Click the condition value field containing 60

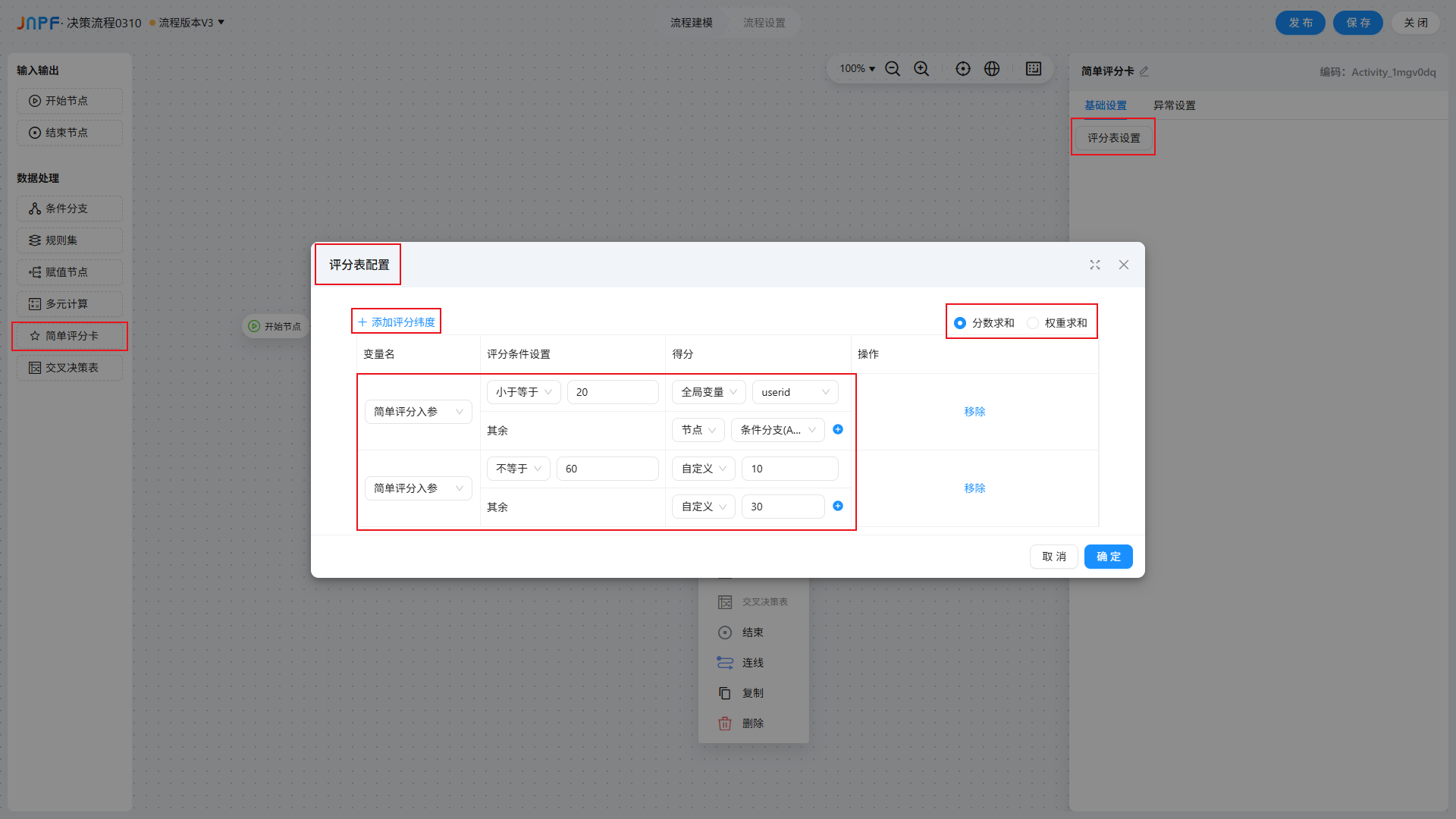[607, 469]
